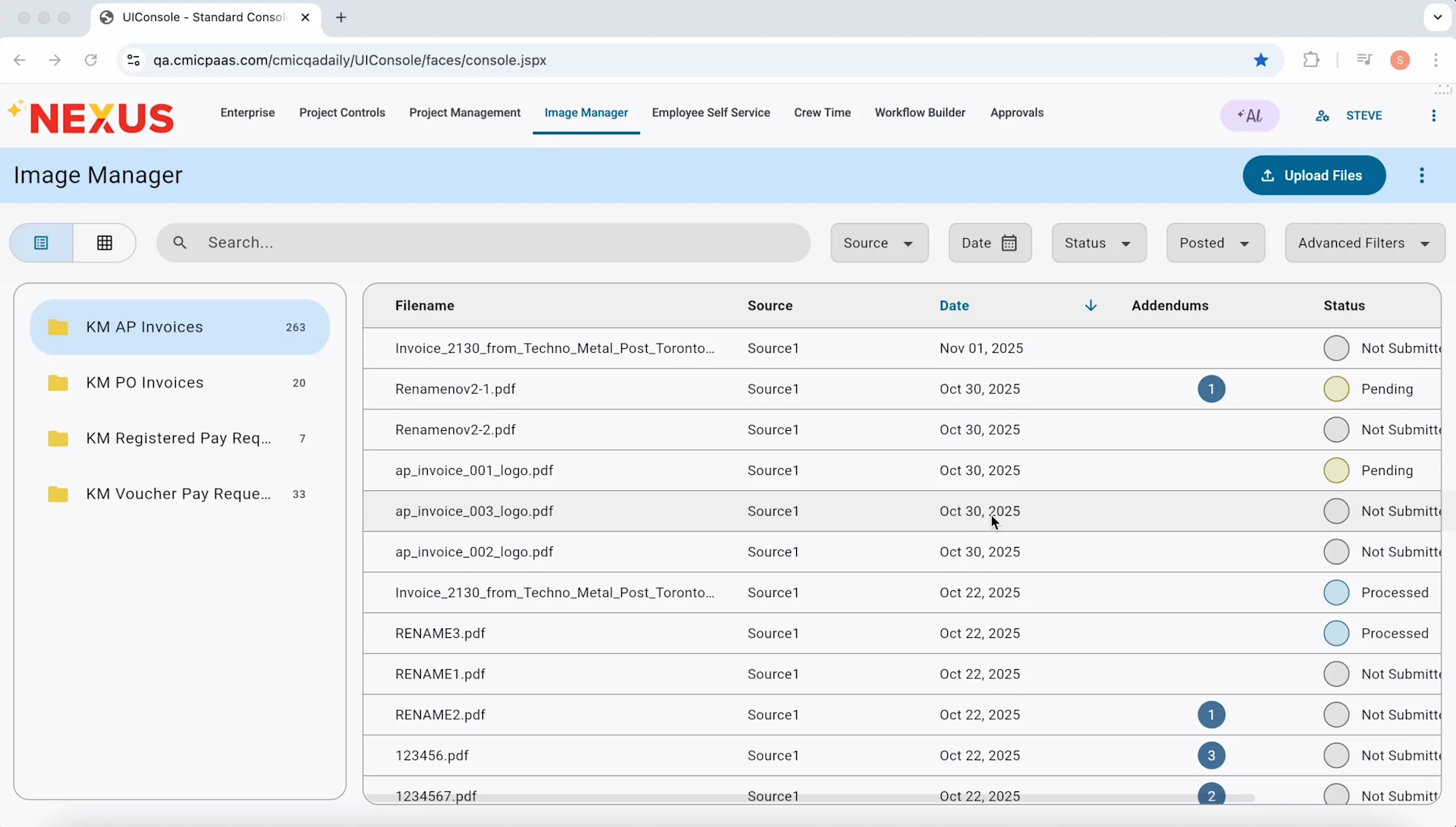1456x827 pixels.
Task: Open the Approvals menu
Action: click(1017, 112)
